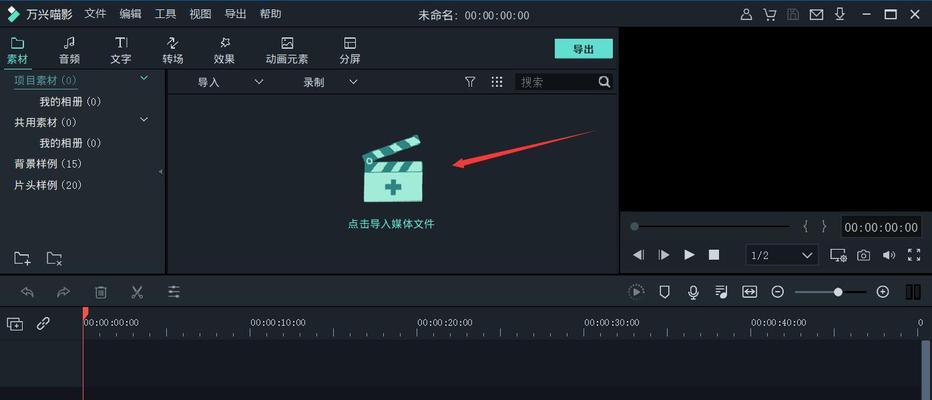This screenshot has width=932, height=400.
Task: Open the 1/2 preview quality dropdown
Action: pos(782,256)
